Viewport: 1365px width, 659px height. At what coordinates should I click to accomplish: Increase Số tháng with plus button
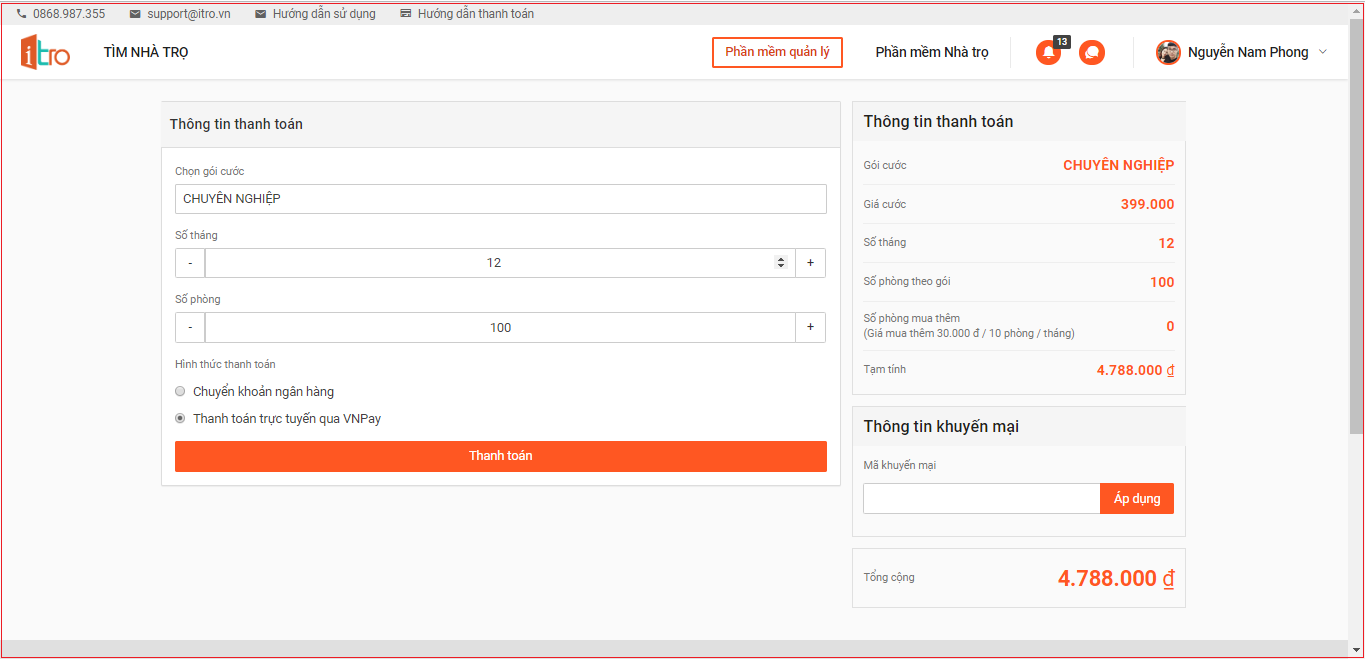810,263
